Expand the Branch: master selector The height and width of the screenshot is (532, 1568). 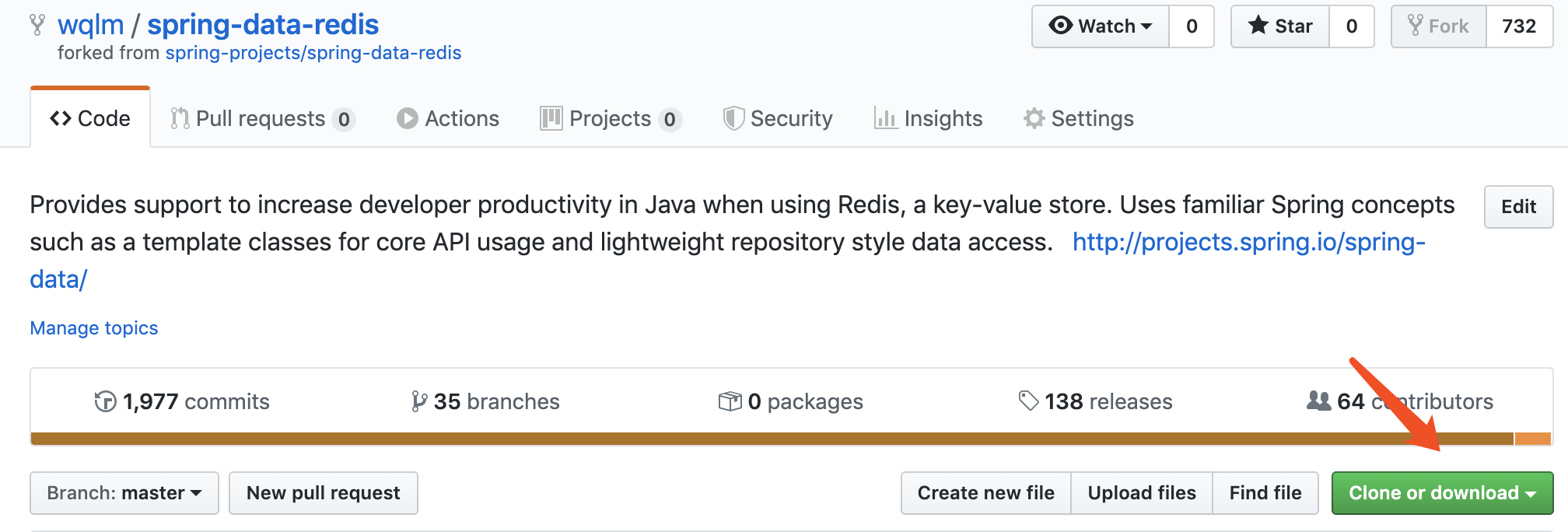pos(124,493)
